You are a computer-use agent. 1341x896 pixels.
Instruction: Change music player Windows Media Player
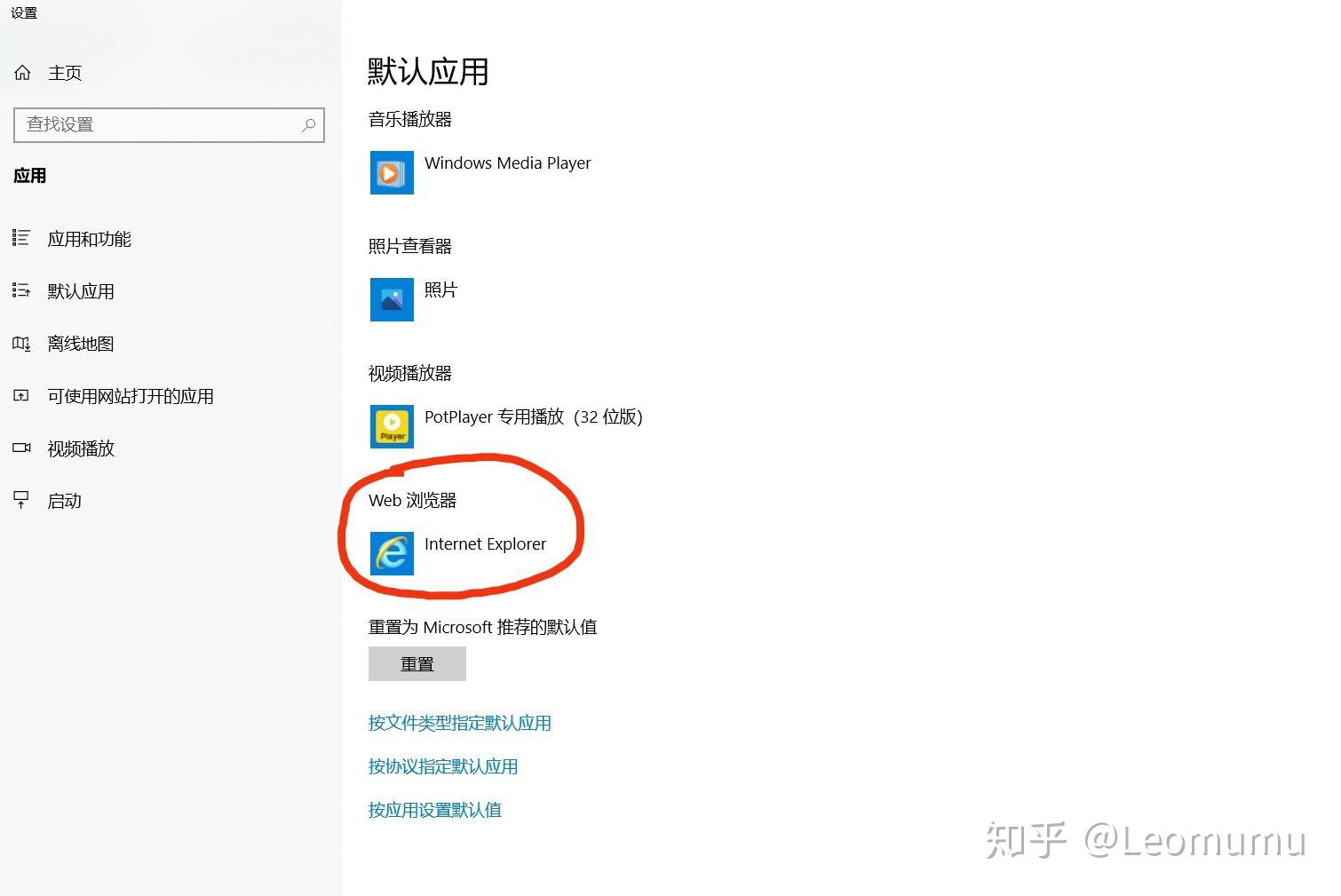pos(508,163)
